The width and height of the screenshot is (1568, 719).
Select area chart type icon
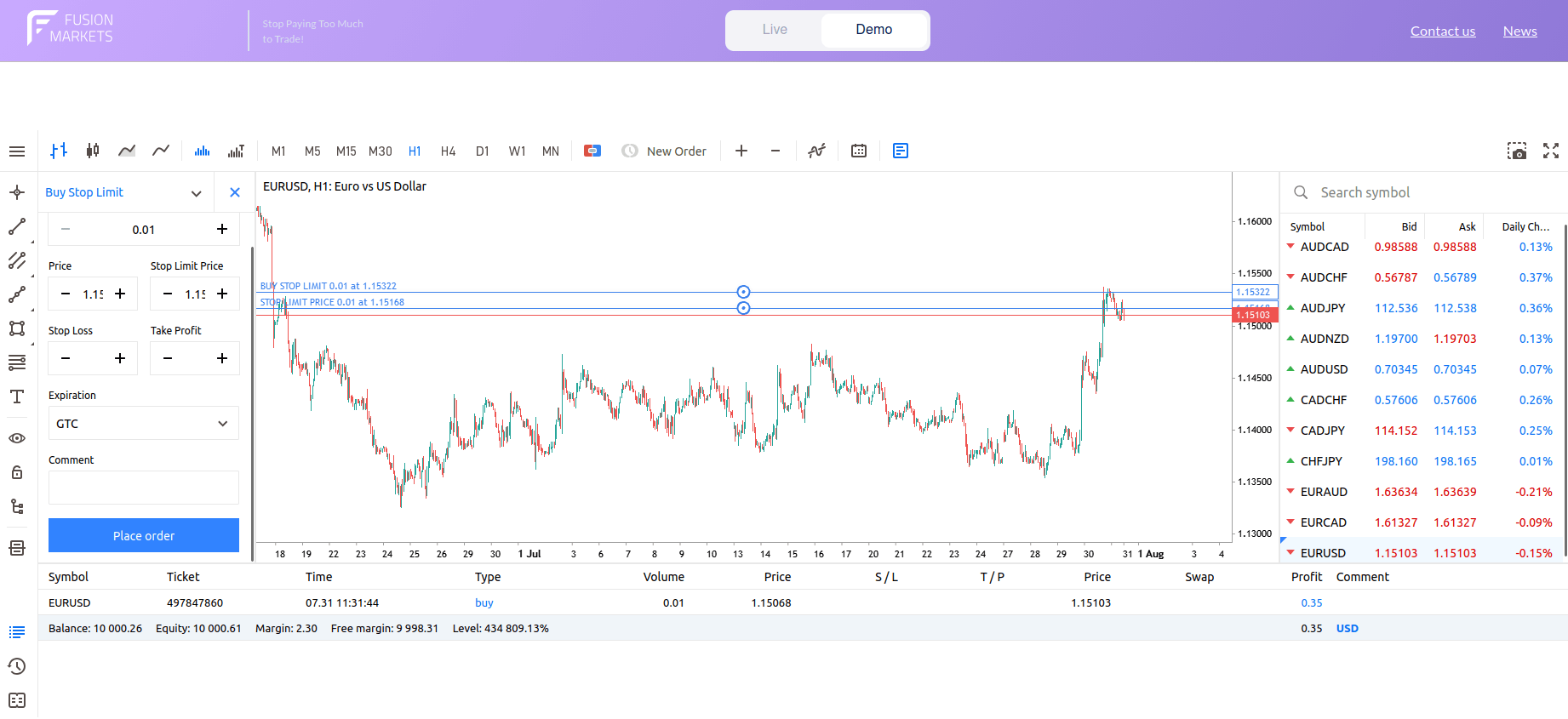pos(127,151)
